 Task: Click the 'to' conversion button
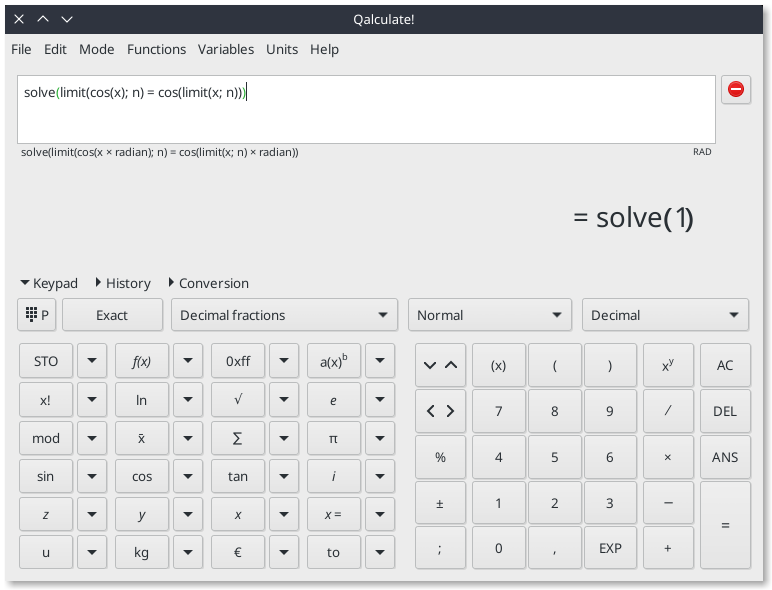pos(334,552)
